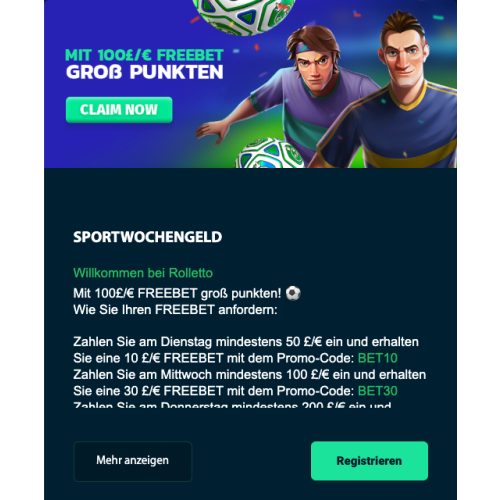Select the BET30 promo code
The height and width of the screenshot is (500, 500).
click(x=377, y=391)
